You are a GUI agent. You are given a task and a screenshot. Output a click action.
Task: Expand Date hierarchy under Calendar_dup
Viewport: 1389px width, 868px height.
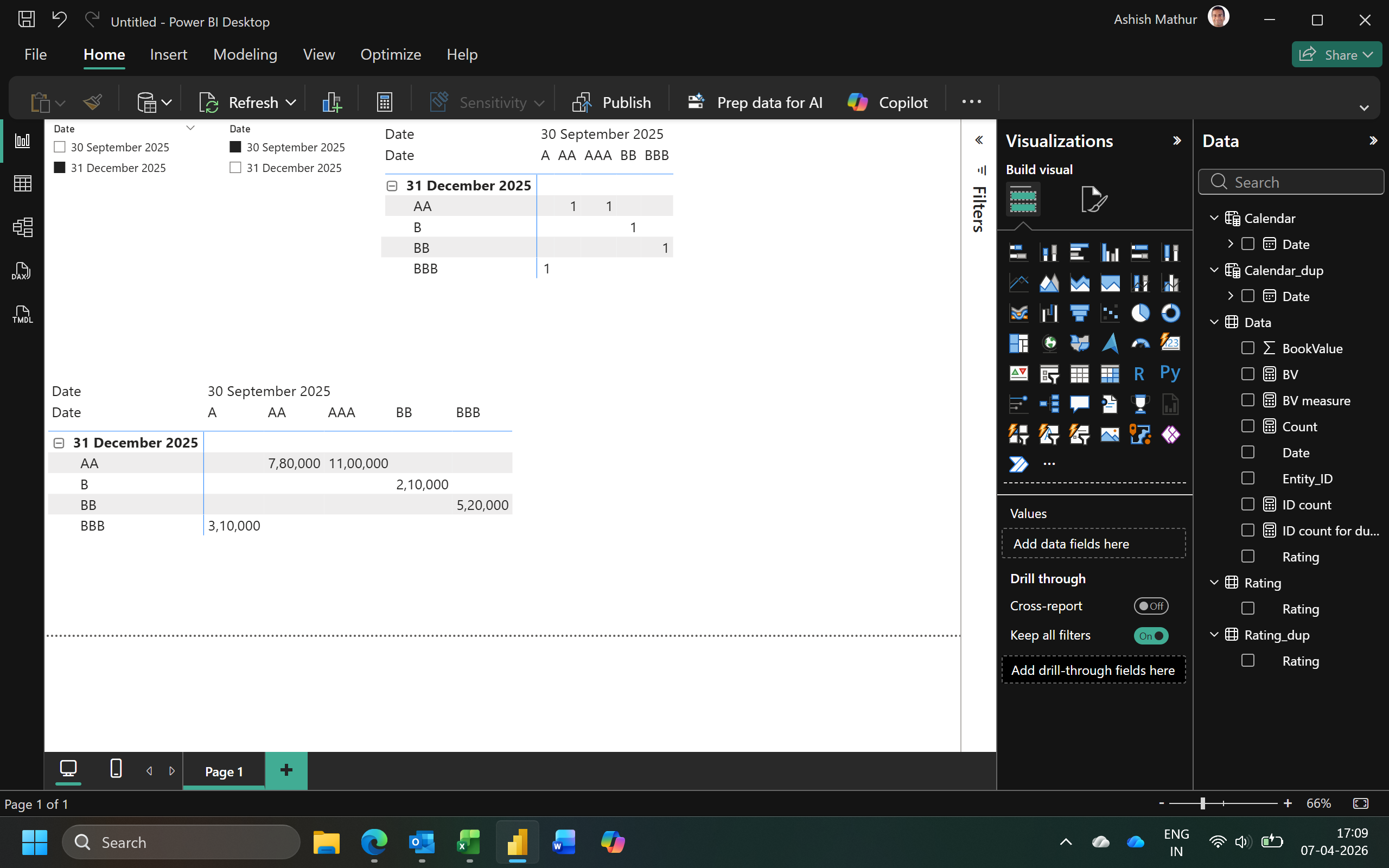tap(1230, 296)
